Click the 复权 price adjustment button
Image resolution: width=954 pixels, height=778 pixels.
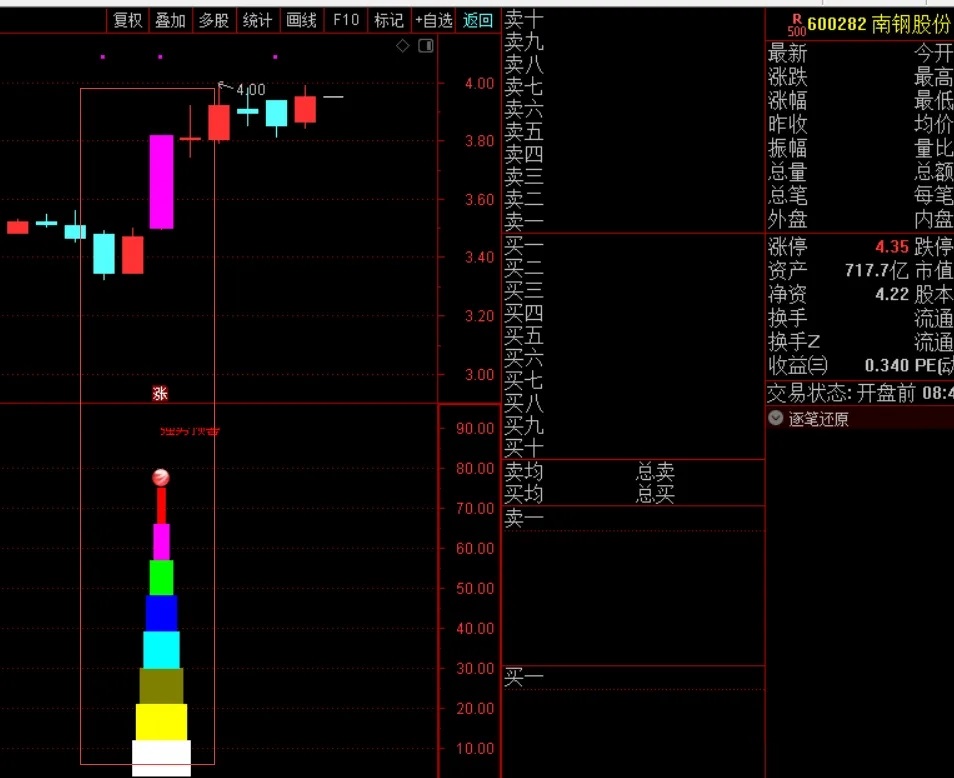tap(127, 20)
